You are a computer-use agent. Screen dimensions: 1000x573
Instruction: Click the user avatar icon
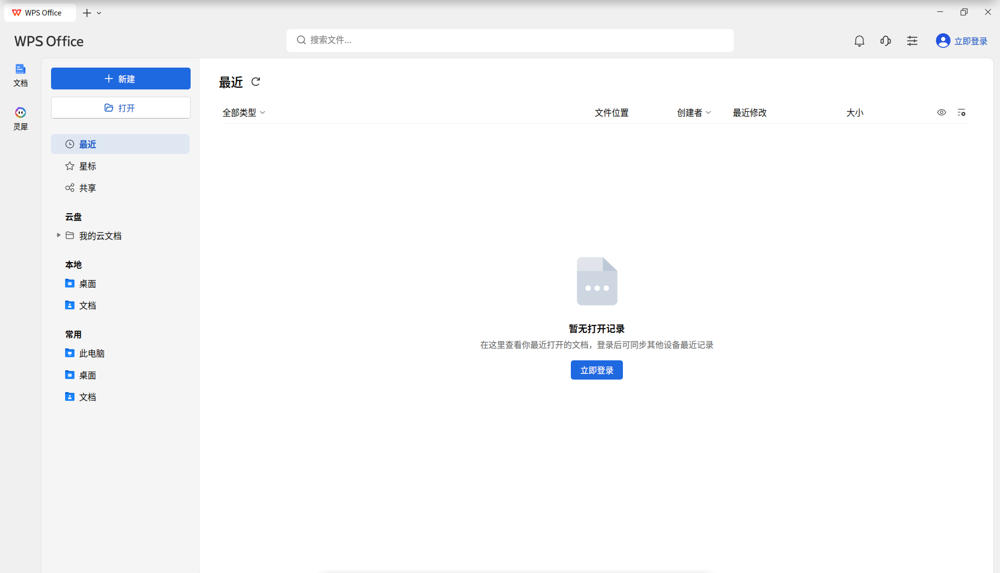tap(943, 41)
